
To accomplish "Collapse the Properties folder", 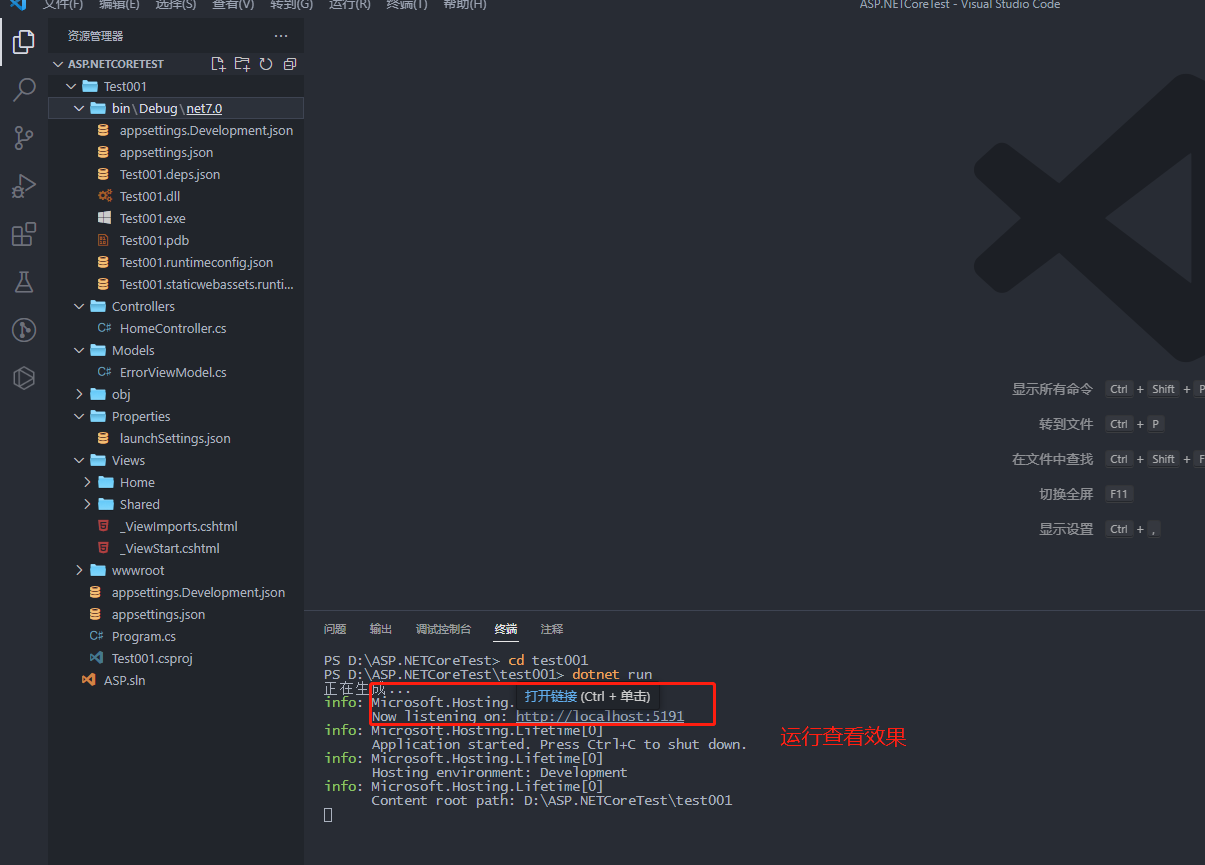I will (79, 416).
